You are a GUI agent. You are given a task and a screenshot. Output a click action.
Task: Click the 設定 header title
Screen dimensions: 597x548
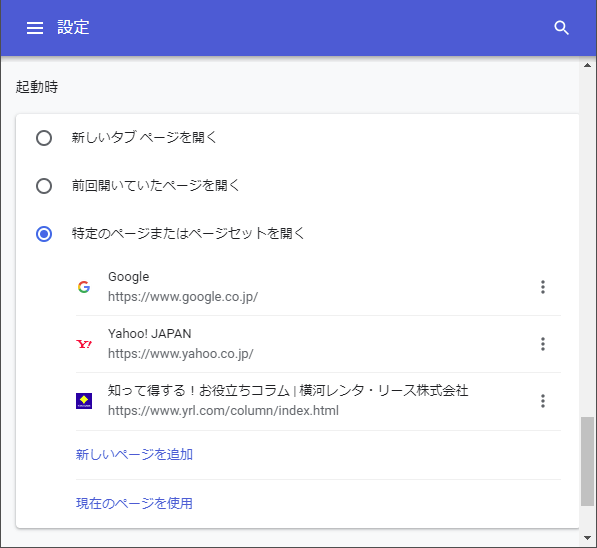pyautogui.click(x=73, y=27)
